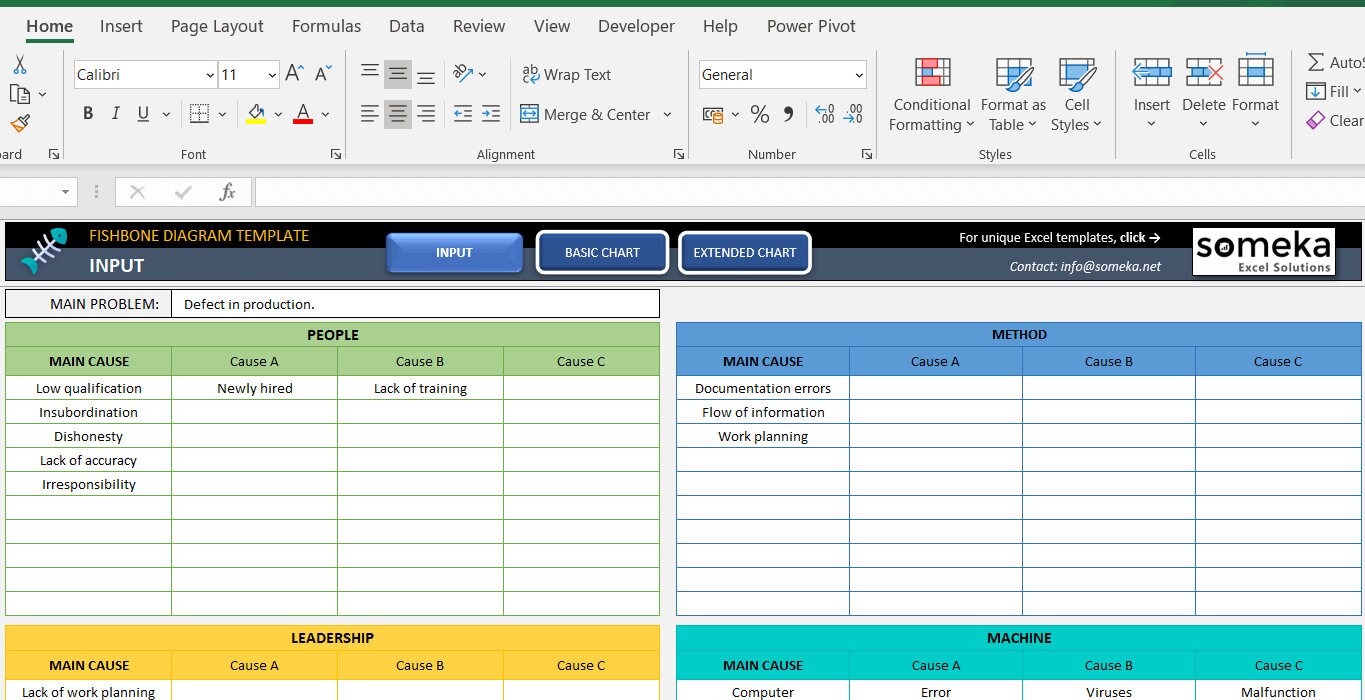
Task: Open the EXTENDED CHART sheet button
Action: pyautogui.click(x=745, y=253)
